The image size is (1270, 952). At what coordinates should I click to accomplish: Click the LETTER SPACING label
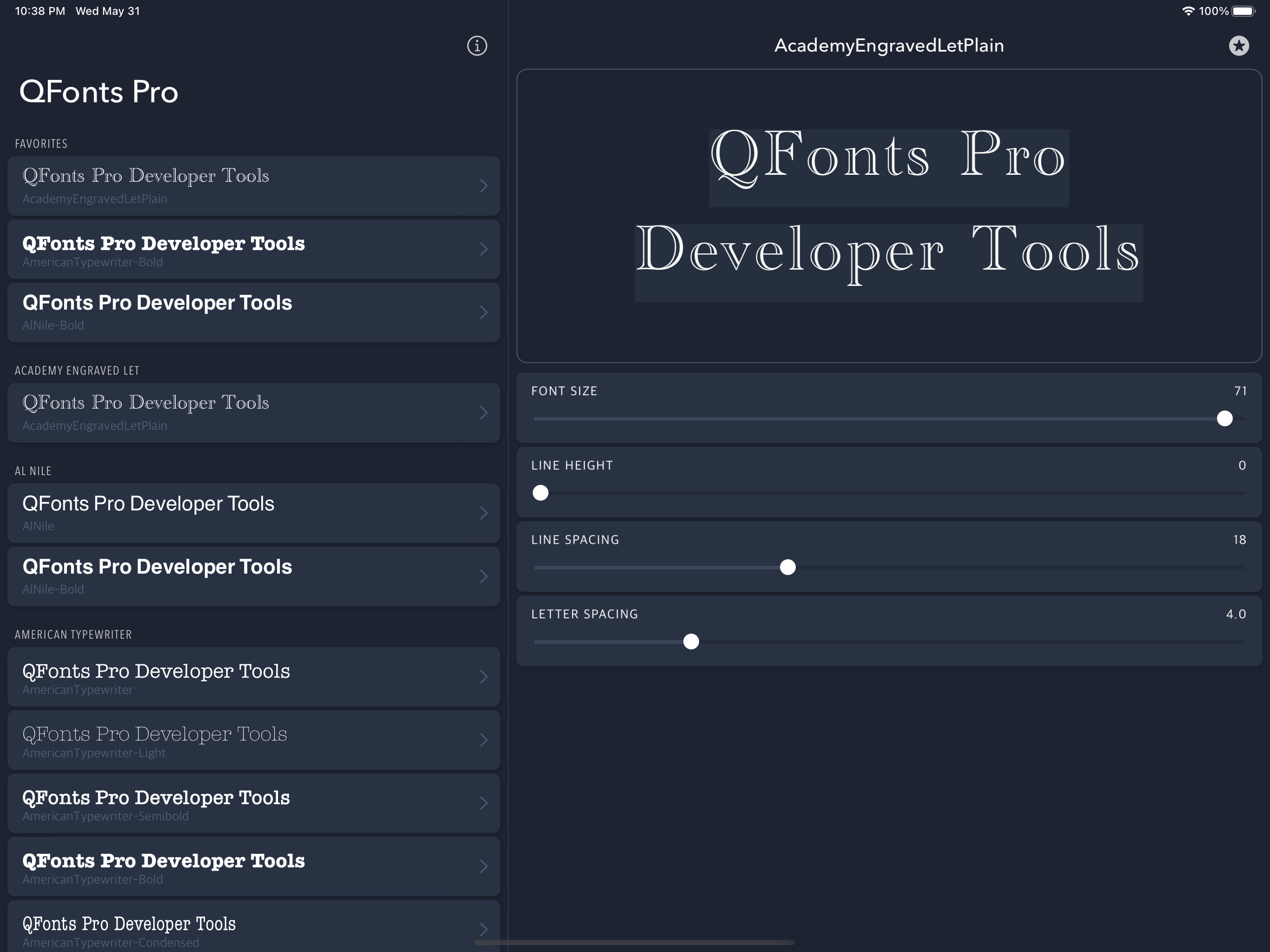click(584, 615)
